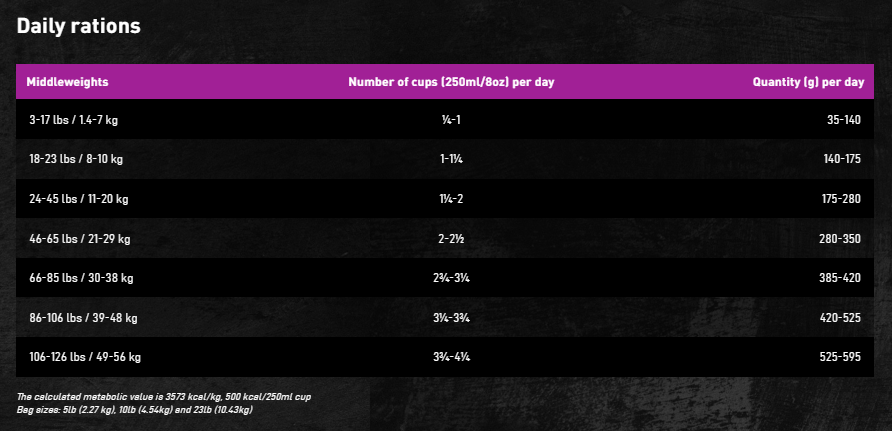Click the 385-420 grams value

[x=840, y=278]
